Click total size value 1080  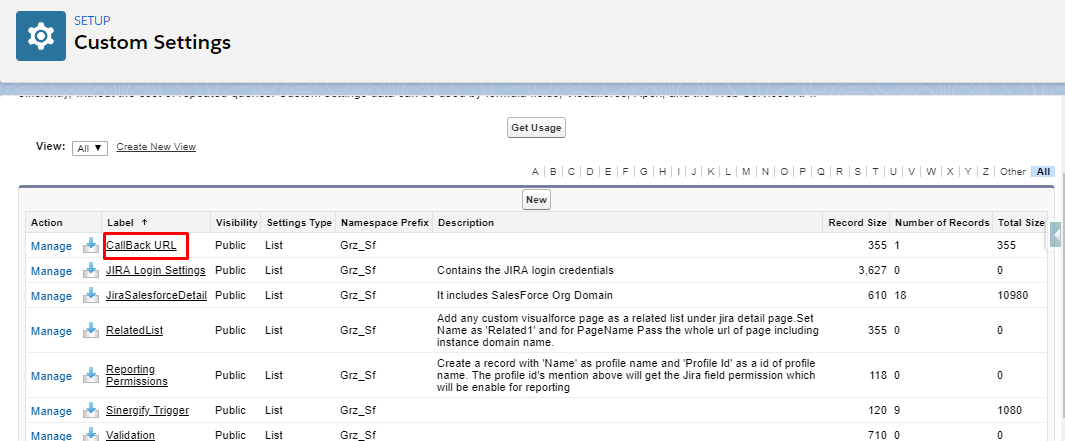point(1009,410)
